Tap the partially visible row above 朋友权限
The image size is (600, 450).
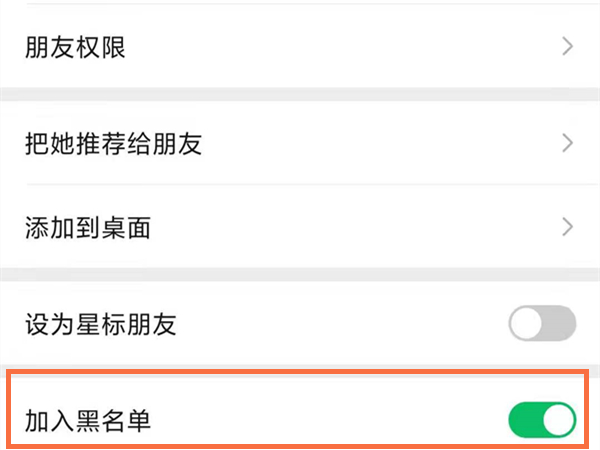coord(300,3)
